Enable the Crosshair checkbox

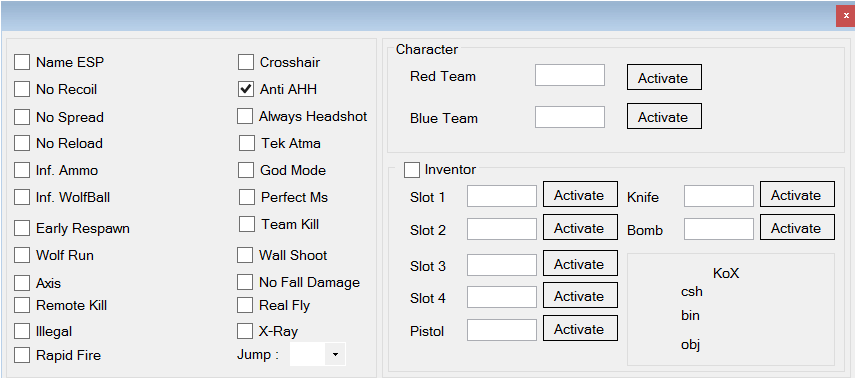pyautogui.click(x=246, y=62)
